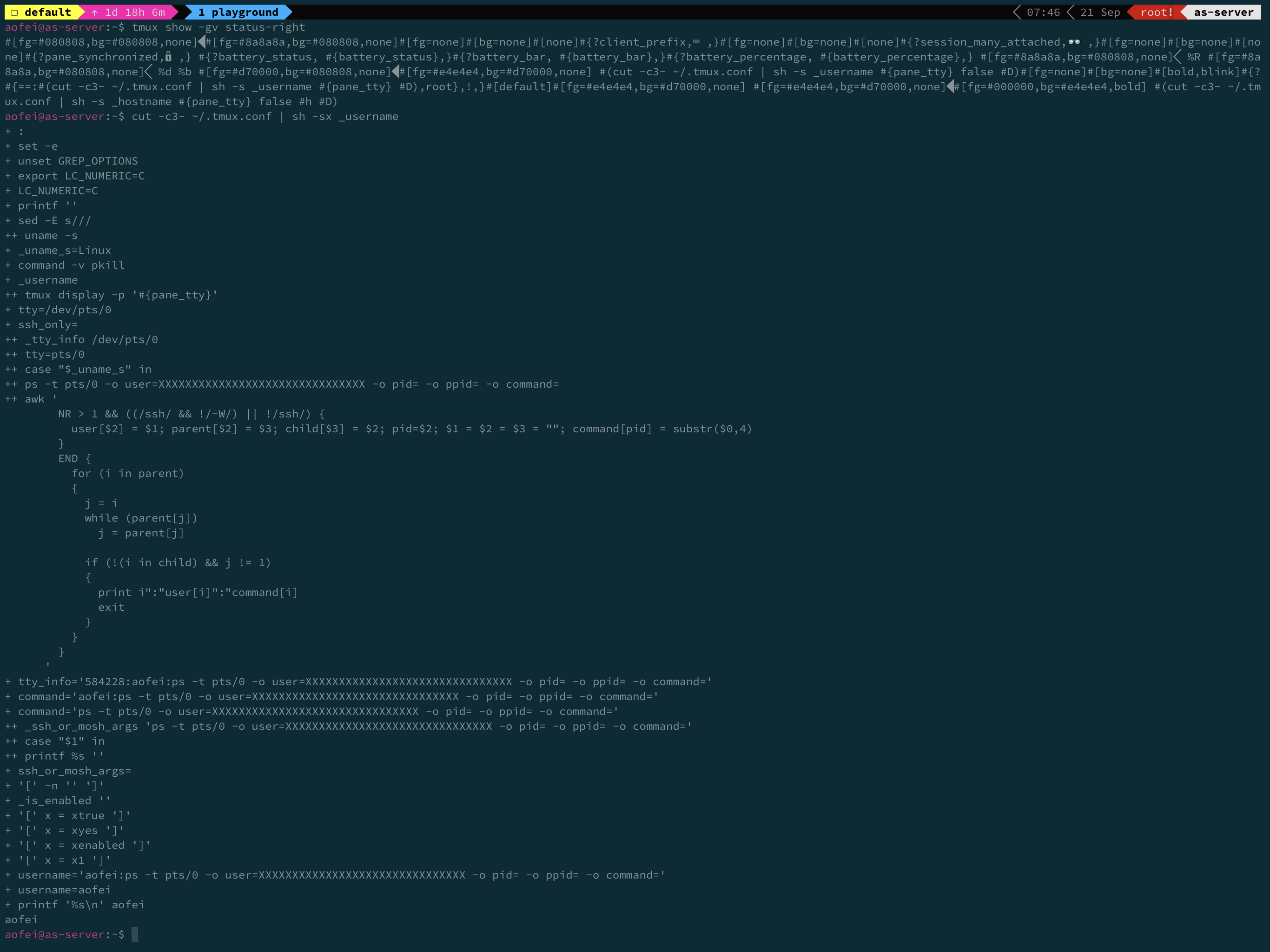Click the '++ ps -t pts/0 -o user=XXXX...' line

click(x=281, y=385)
